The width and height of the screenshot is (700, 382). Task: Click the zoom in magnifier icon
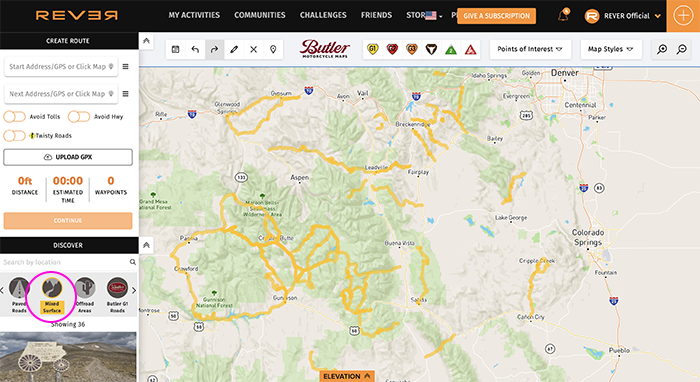[x=662, y=49]
